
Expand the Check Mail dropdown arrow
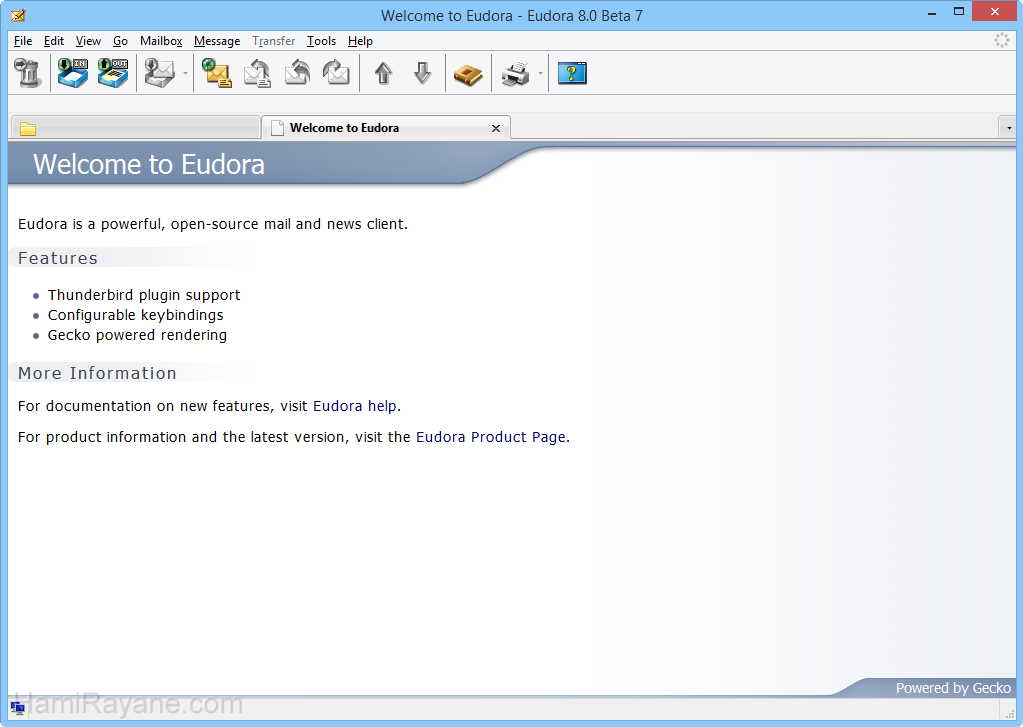click(185, 74)
